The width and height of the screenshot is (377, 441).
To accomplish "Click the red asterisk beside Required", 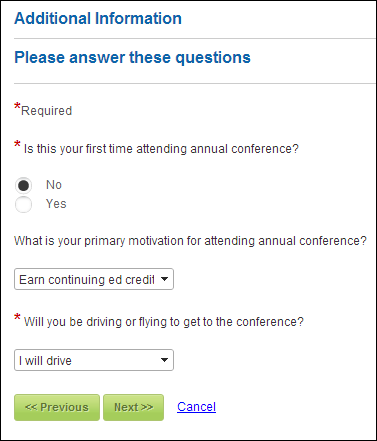I will [x=17, y=107].
